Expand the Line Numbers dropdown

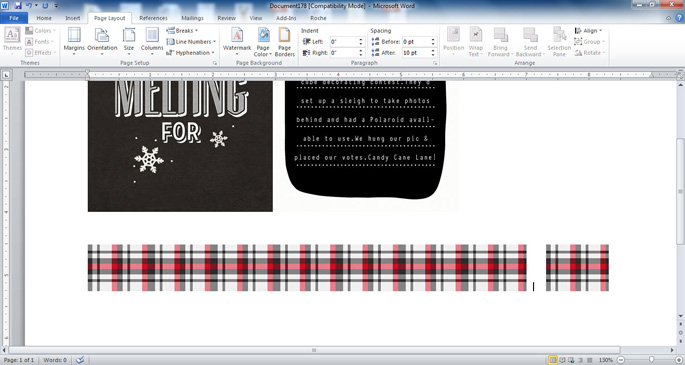[191, 41]
